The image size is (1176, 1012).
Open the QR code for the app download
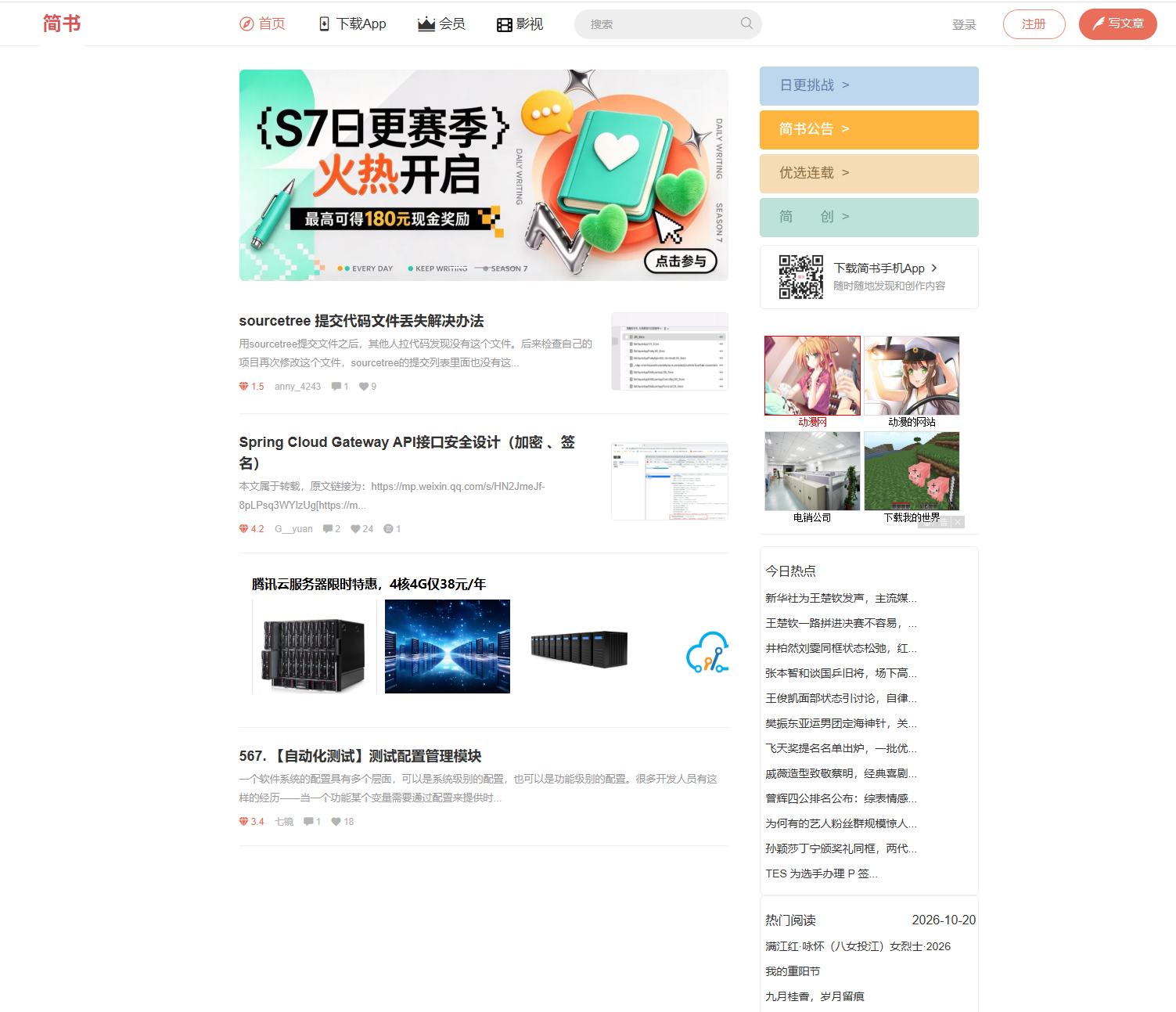[x=800, y=277]
